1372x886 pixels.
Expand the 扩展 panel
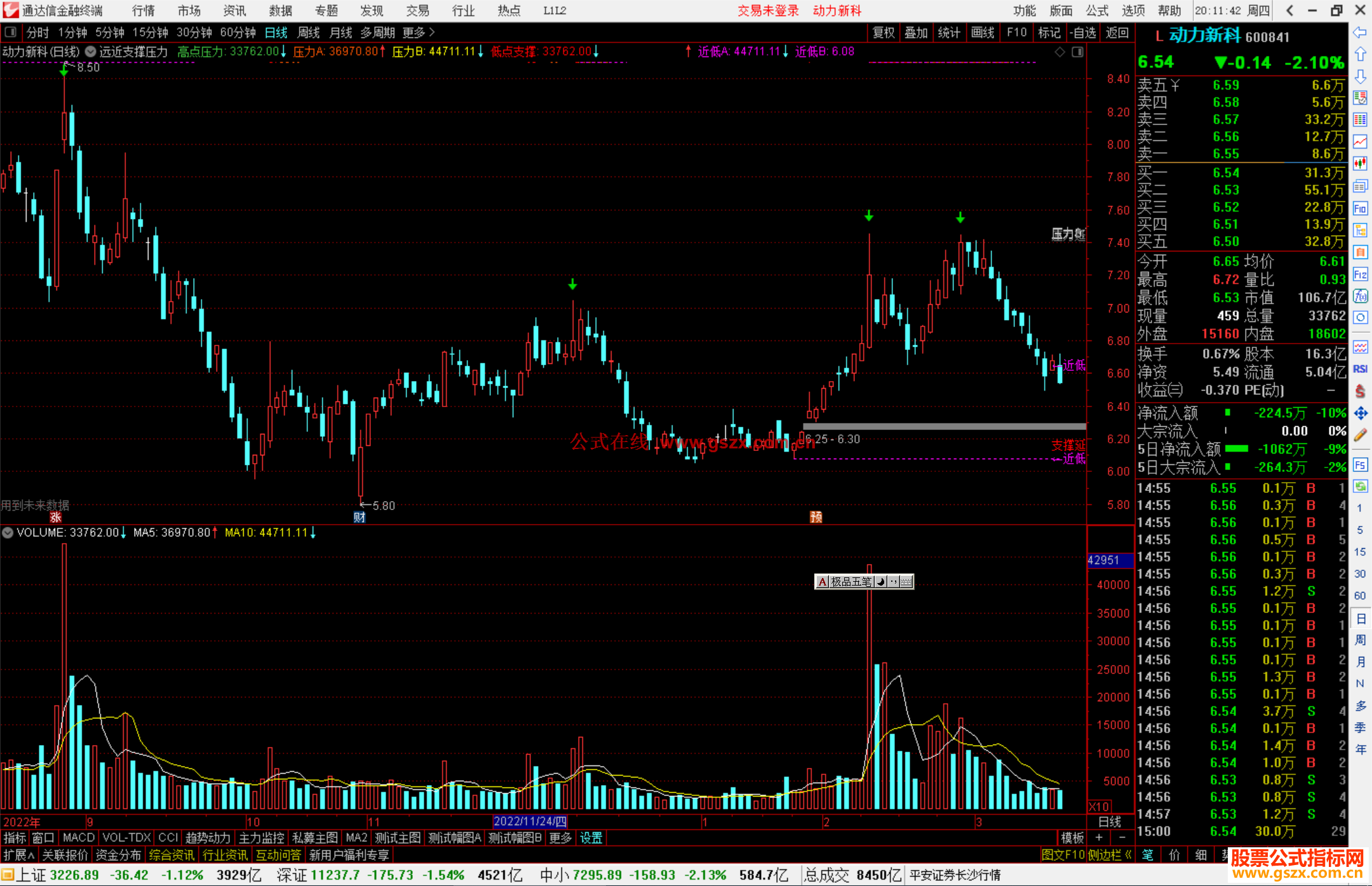tap(18, 855)
